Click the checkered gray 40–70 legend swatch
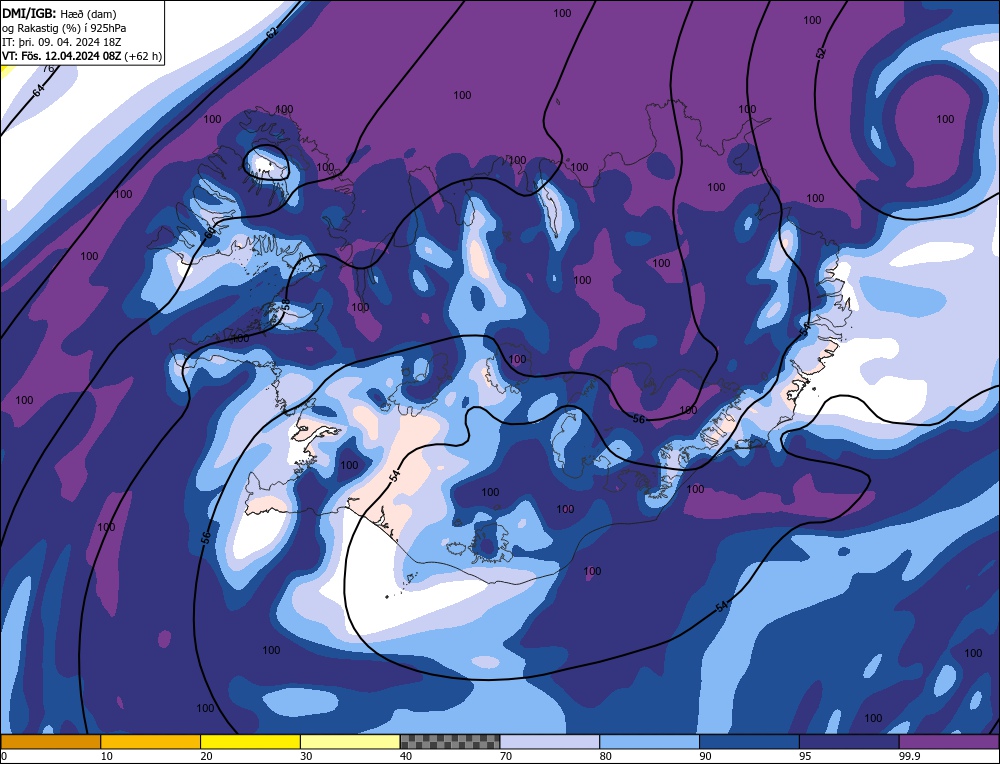 [x=450, y=741]
